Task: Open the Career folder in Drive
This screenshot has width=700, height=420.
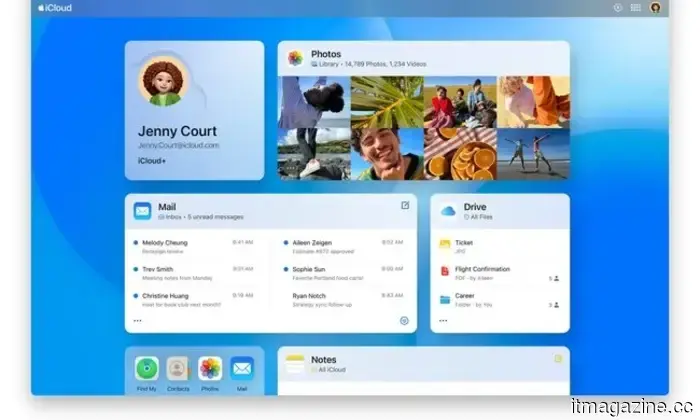Action: point(500,300)
